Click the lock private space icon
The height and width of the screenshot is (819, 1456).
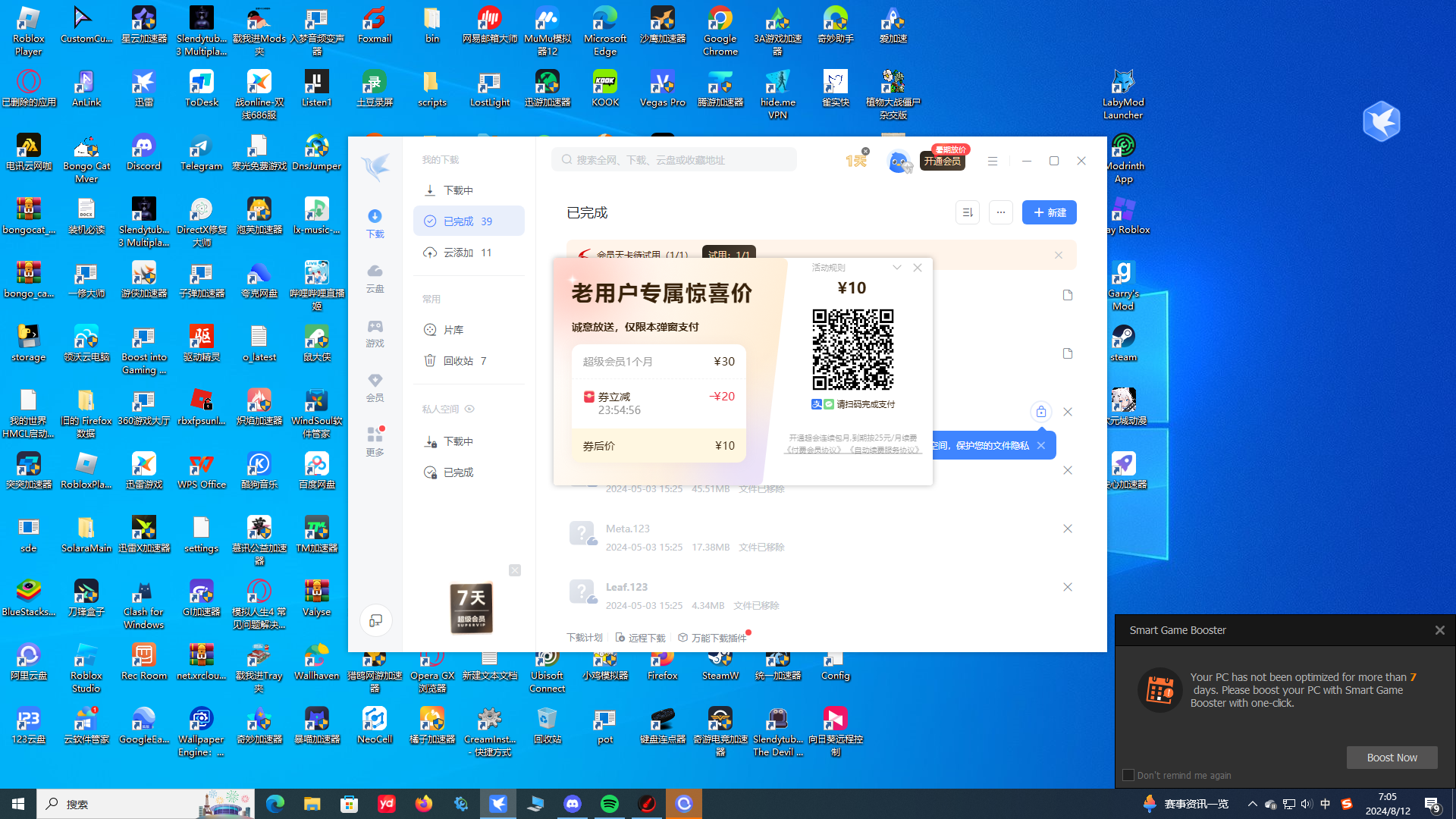[x=1040, y=412]
